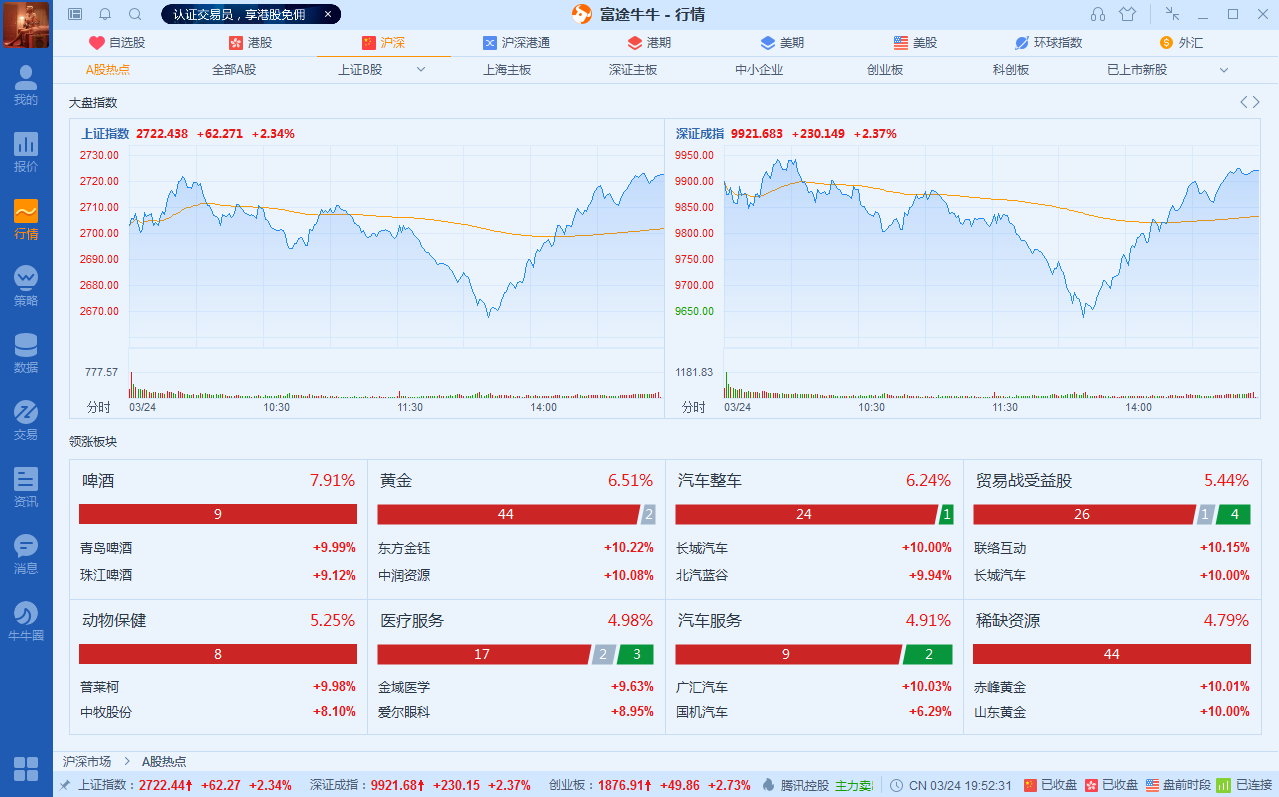Click the previous index arrow in 大盘指数
The image size is (1279, 797).
point(1244,102)
